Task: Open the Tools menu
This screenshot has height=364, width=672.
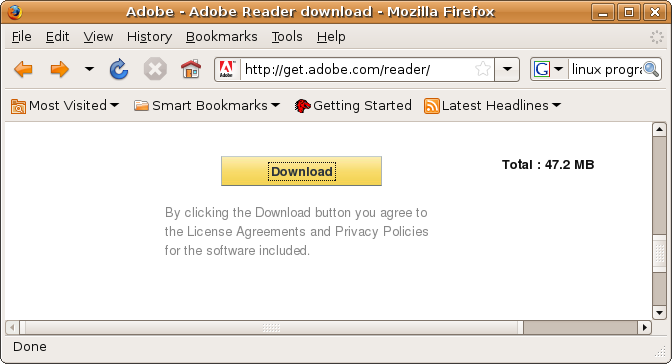Action: (x=287, y=37)
